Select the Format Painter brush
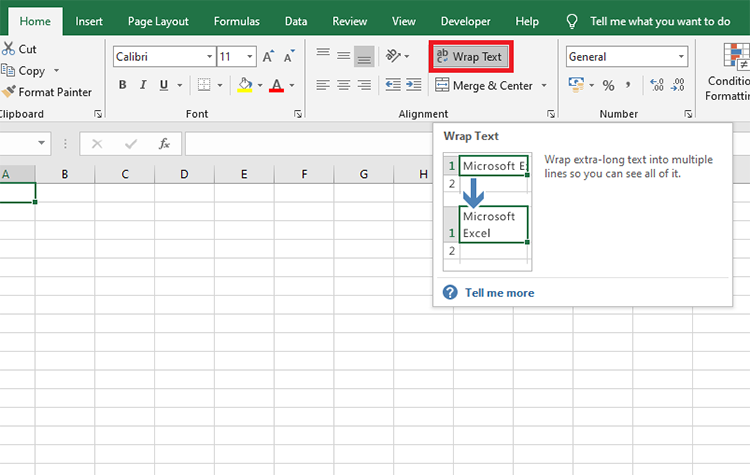The height and width of the screenshot is (475, 750). pyautogui.click(x=9, y=91)
